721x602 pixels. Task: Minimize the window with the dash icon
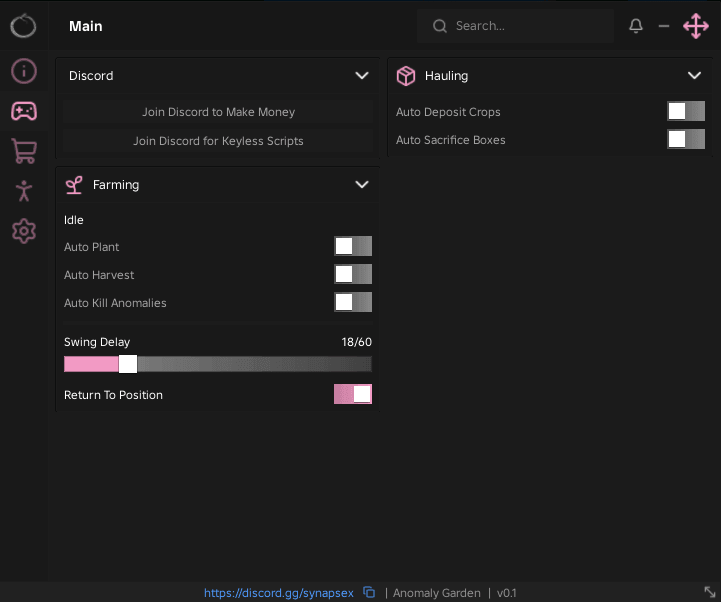(664, 26)
